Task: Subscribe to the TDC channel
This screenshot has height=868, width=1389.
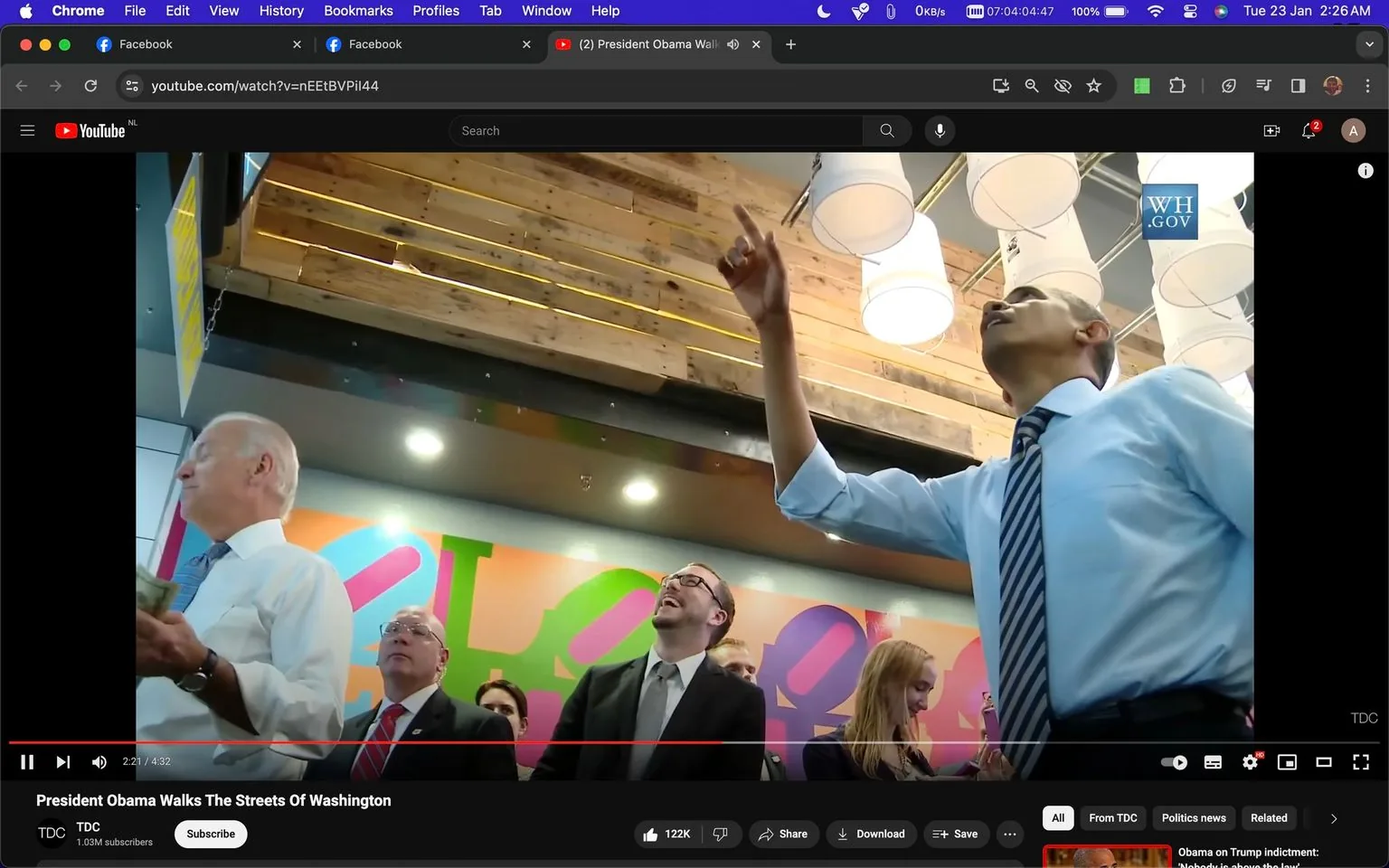Action: tap(210, 834)
